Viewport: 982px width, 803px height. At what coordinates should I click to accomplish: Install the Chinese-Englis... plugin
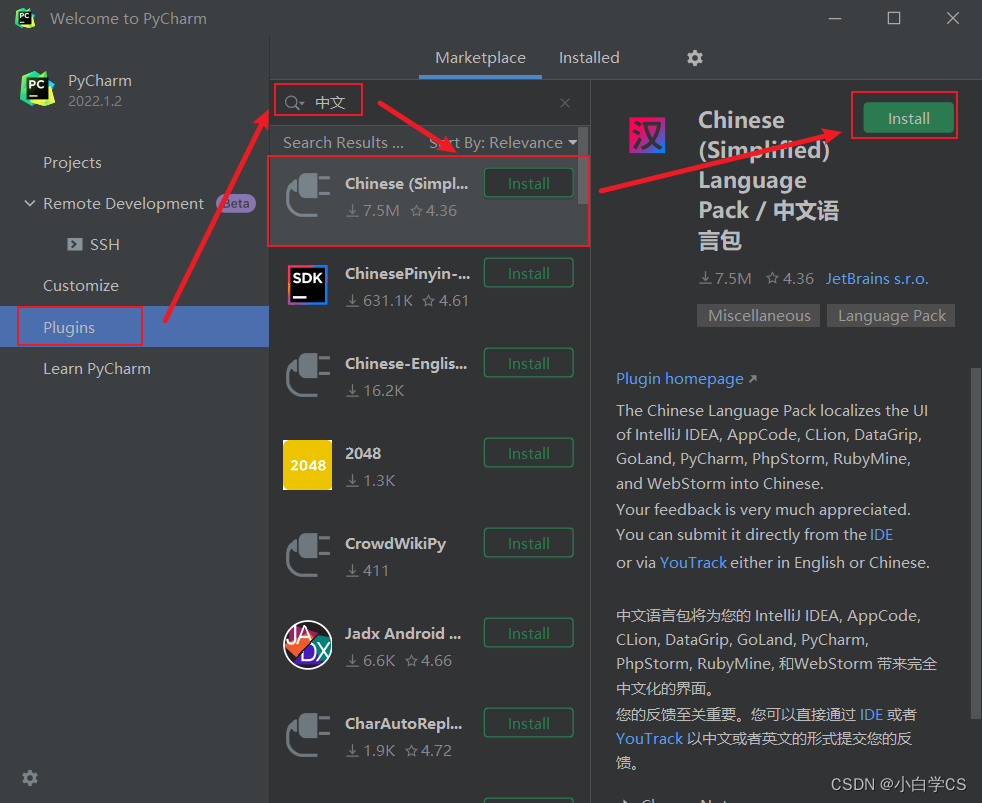529,363
